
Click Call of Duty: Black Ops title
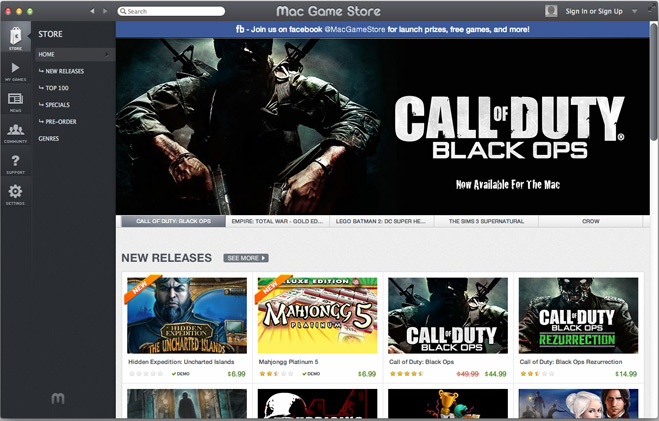[422, 362]
